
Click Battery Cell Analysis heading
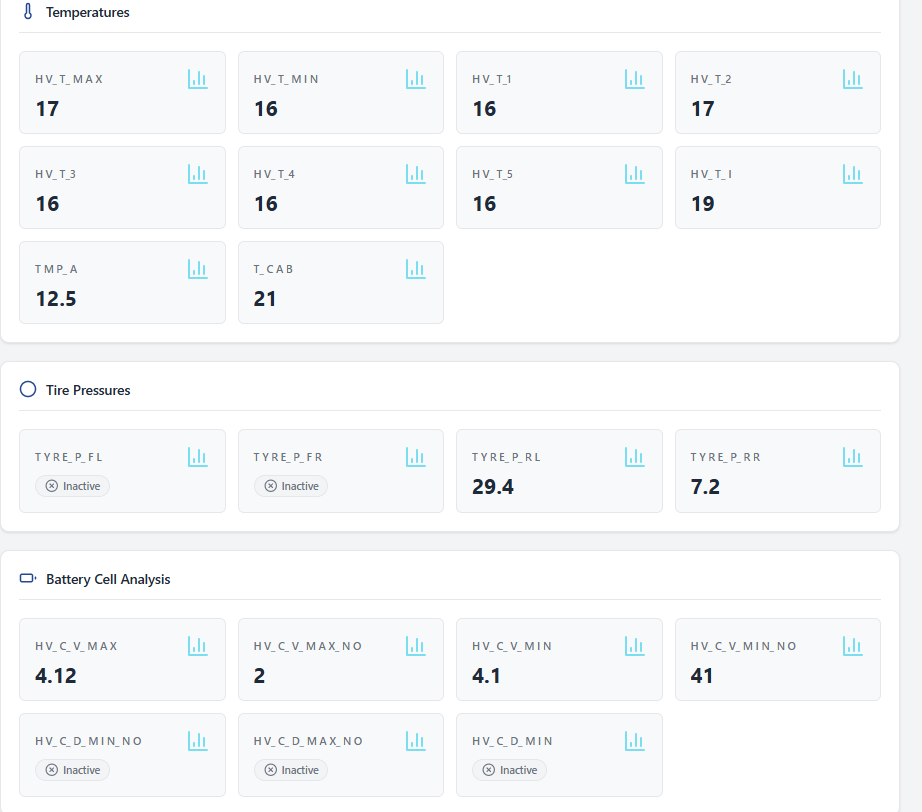click(108, 579)
